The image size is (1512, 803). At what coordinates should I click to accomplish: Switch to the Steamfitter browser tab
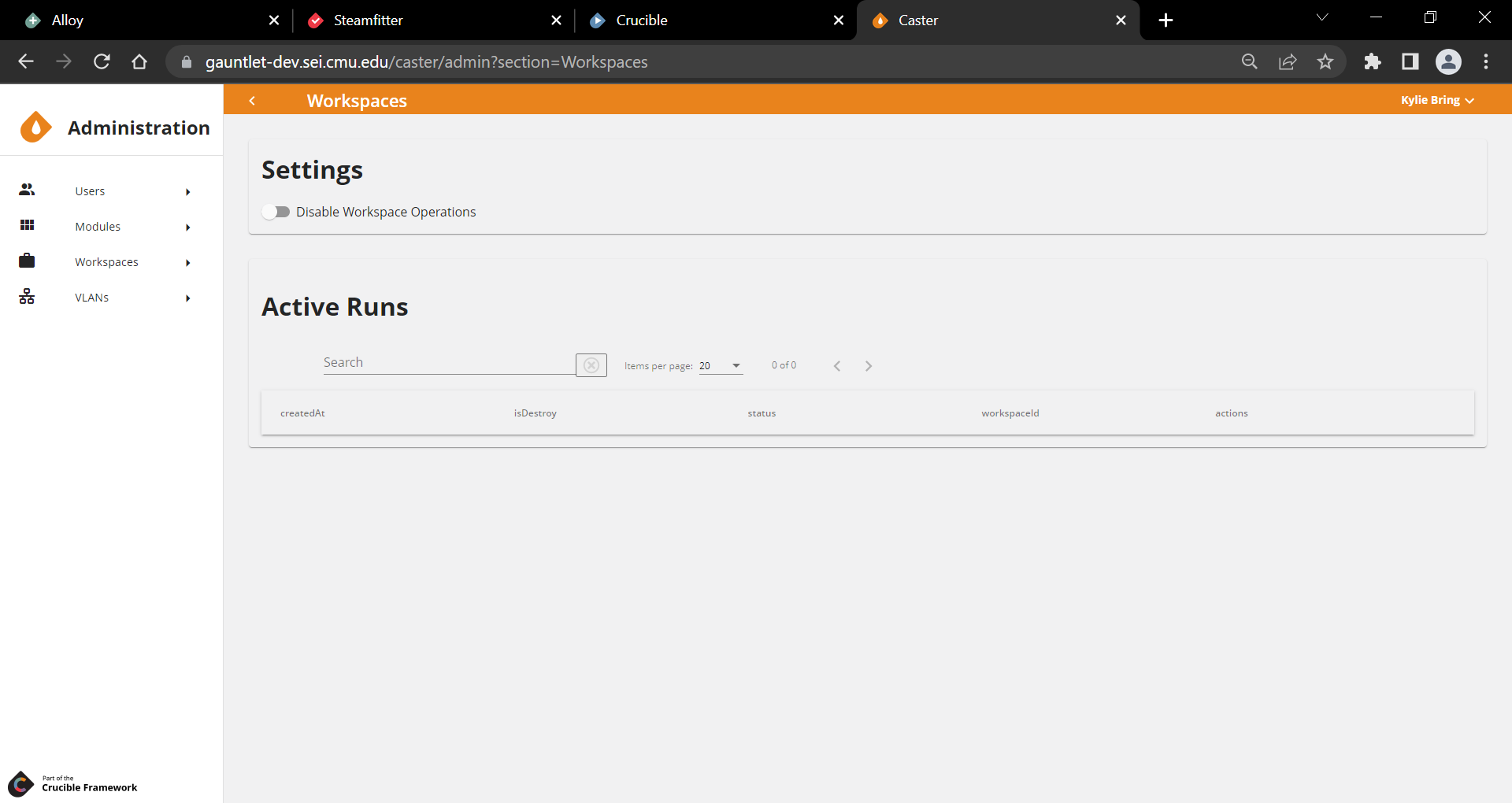point(368,20)
